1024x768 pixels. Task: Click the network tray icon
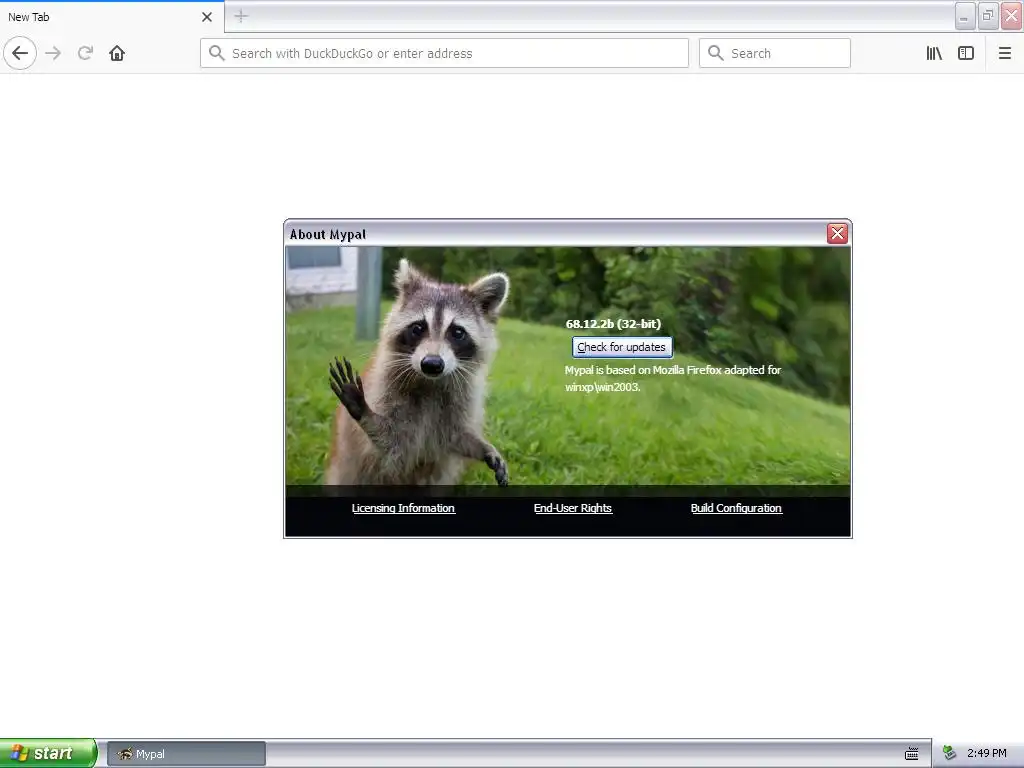pos(950,753)
